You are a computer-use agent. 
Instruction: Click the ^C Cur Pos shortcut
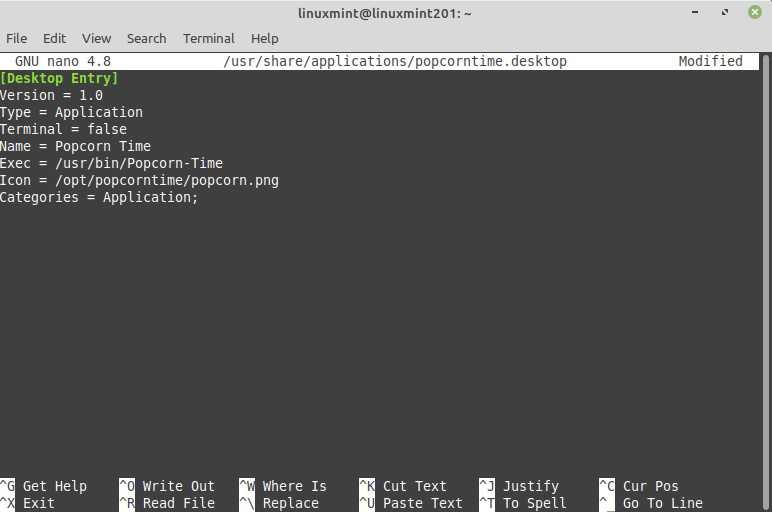(x=639, y=486)
